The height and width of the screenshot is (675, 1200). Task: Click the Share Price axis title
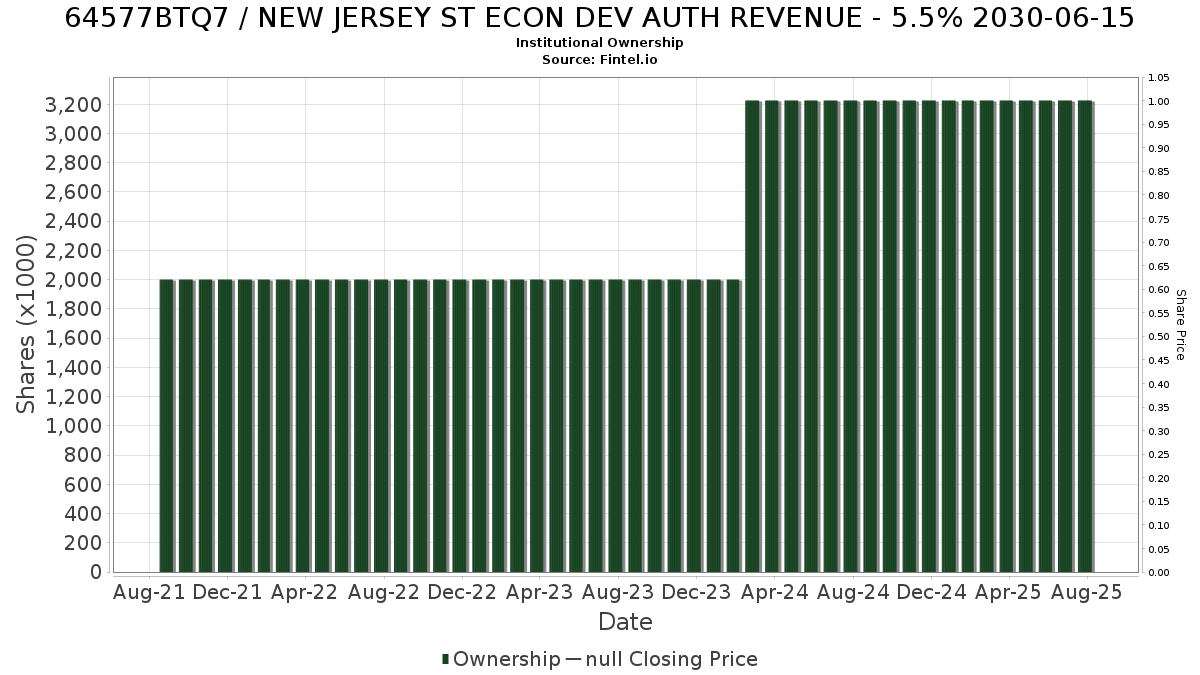(x=1180, y=324)
